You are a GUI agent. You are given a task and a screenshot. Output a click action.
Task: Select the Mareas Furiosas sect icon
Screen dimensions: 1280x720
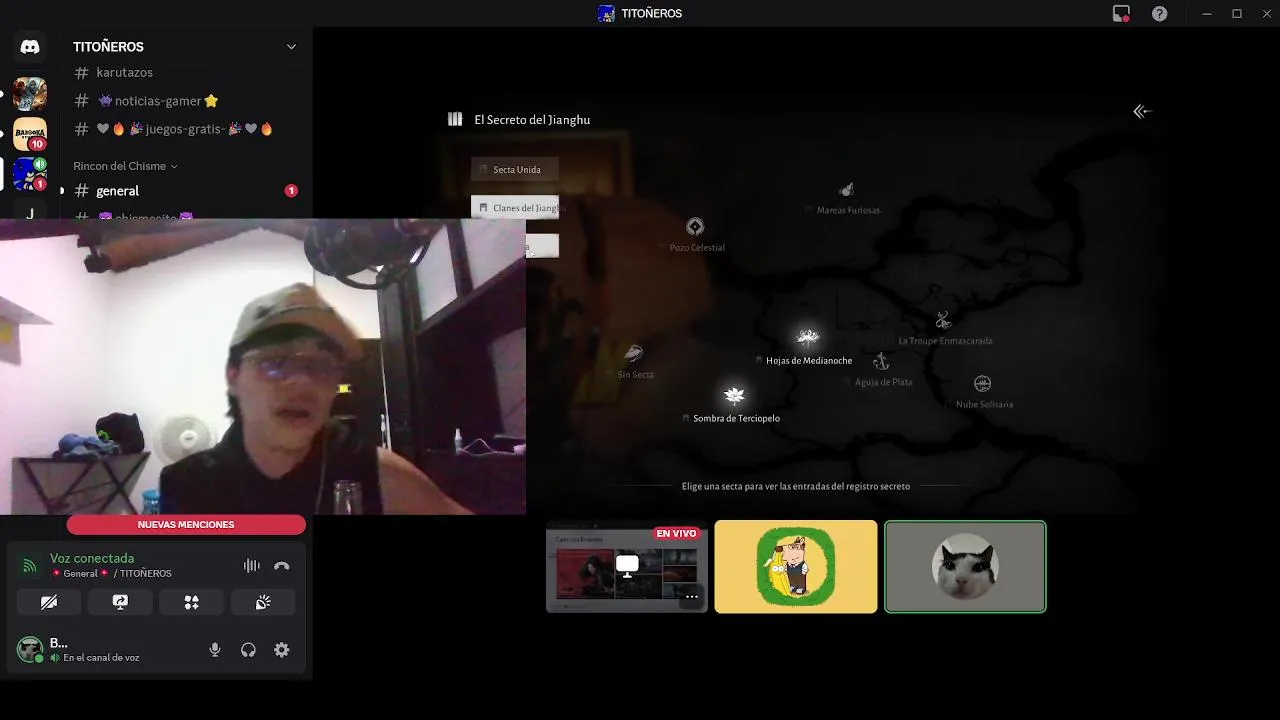[x=847, y=190]
